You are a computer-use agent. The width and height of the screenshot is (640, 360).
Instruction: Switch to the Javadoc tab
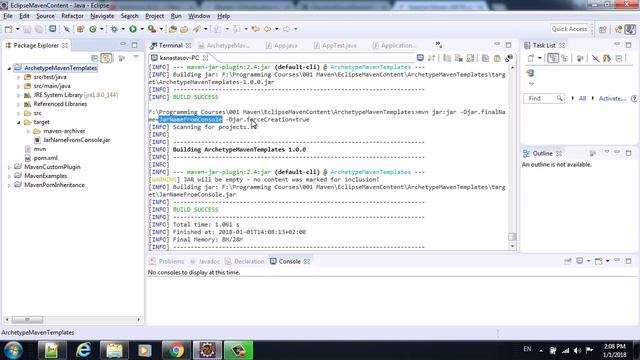(205, 261)
